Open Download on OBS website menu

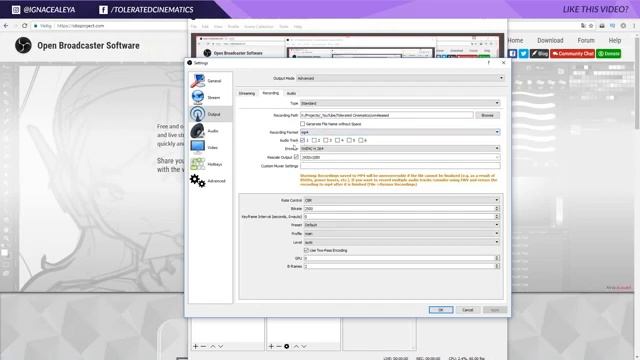click(550, 40)
